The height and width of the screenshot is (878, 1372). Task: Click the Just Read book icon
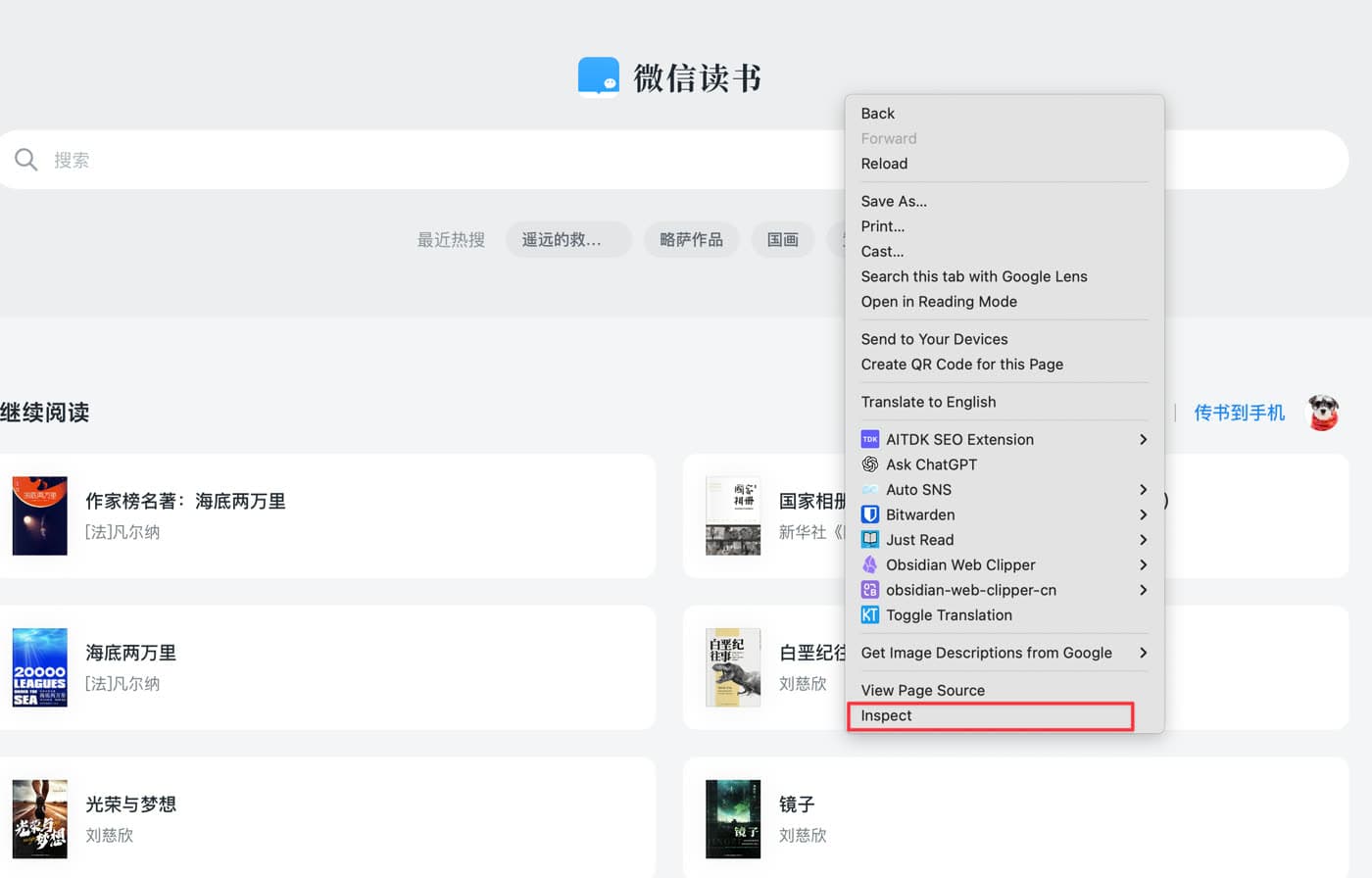pyautogui.click(x=869, y=540)
